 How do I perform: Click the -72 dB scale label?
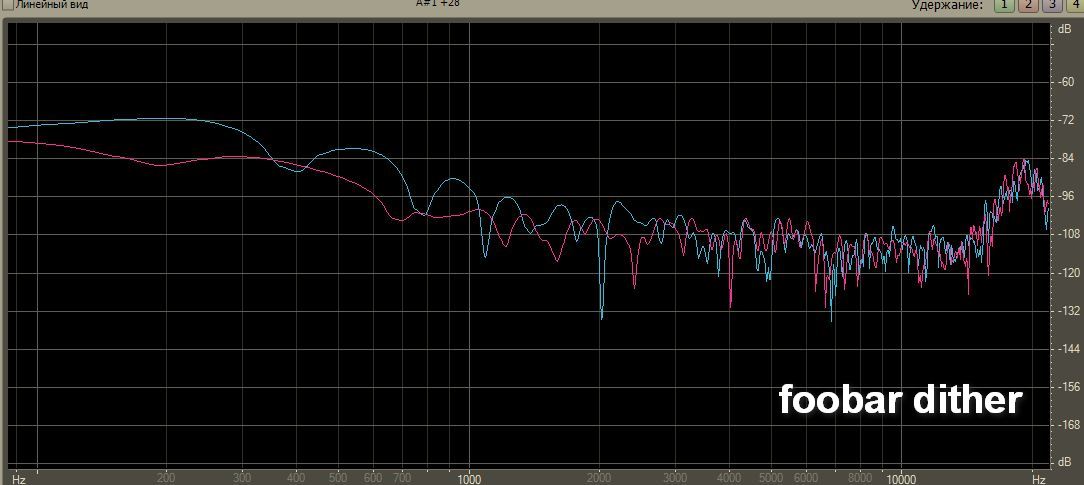(x=1065, y=120)
